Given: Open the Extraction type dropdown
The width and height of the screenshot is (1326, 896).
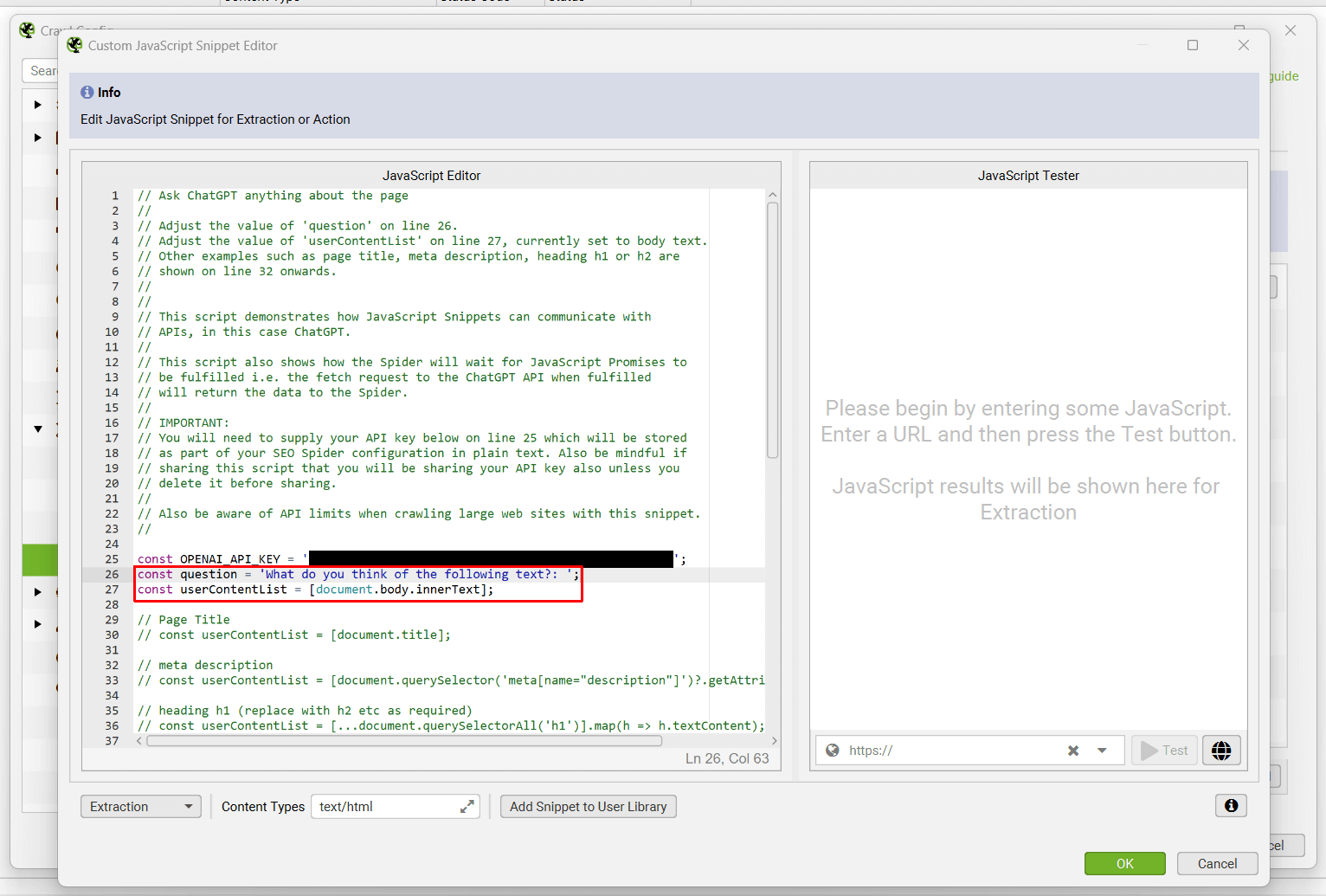Looking at the screenshot, I should coord(141,807).
